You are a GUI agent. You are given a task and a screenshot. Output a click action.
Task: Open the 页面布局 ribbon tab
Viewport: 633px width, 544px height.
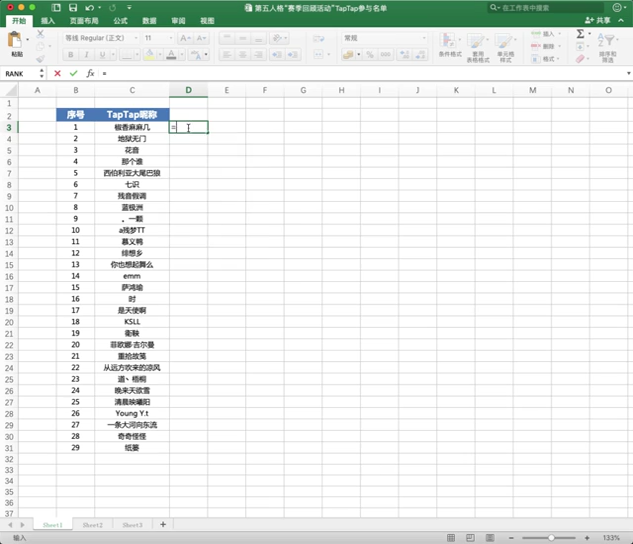(x=84, y=21)
